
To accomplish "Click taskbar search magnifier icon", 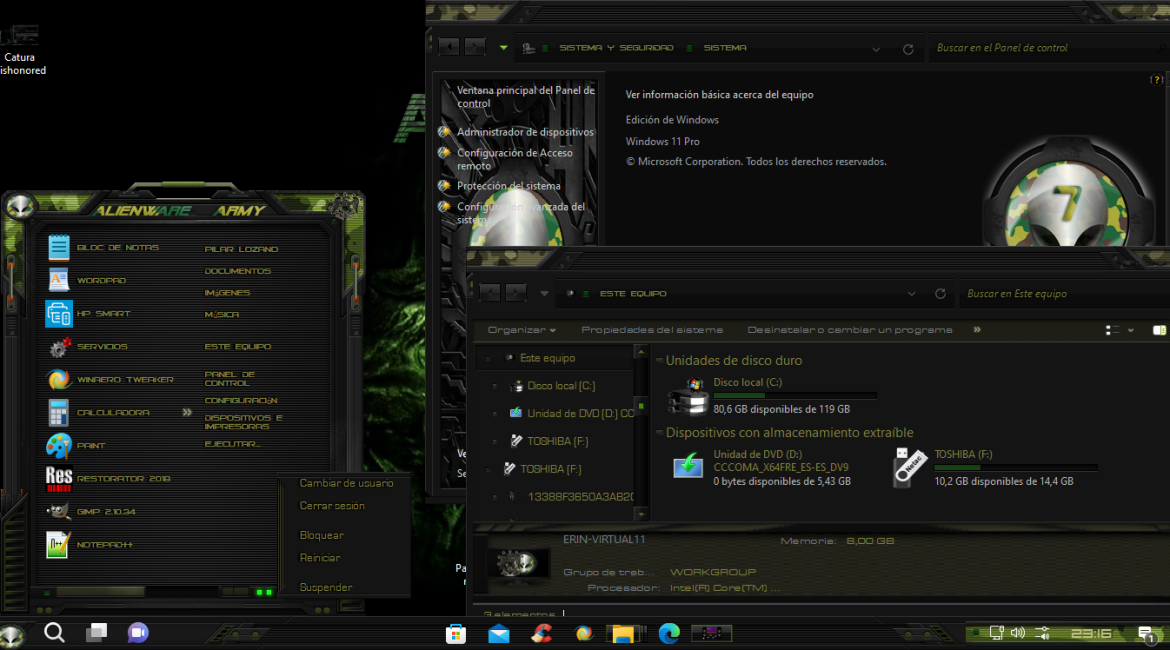I will [x=54, y=632].
